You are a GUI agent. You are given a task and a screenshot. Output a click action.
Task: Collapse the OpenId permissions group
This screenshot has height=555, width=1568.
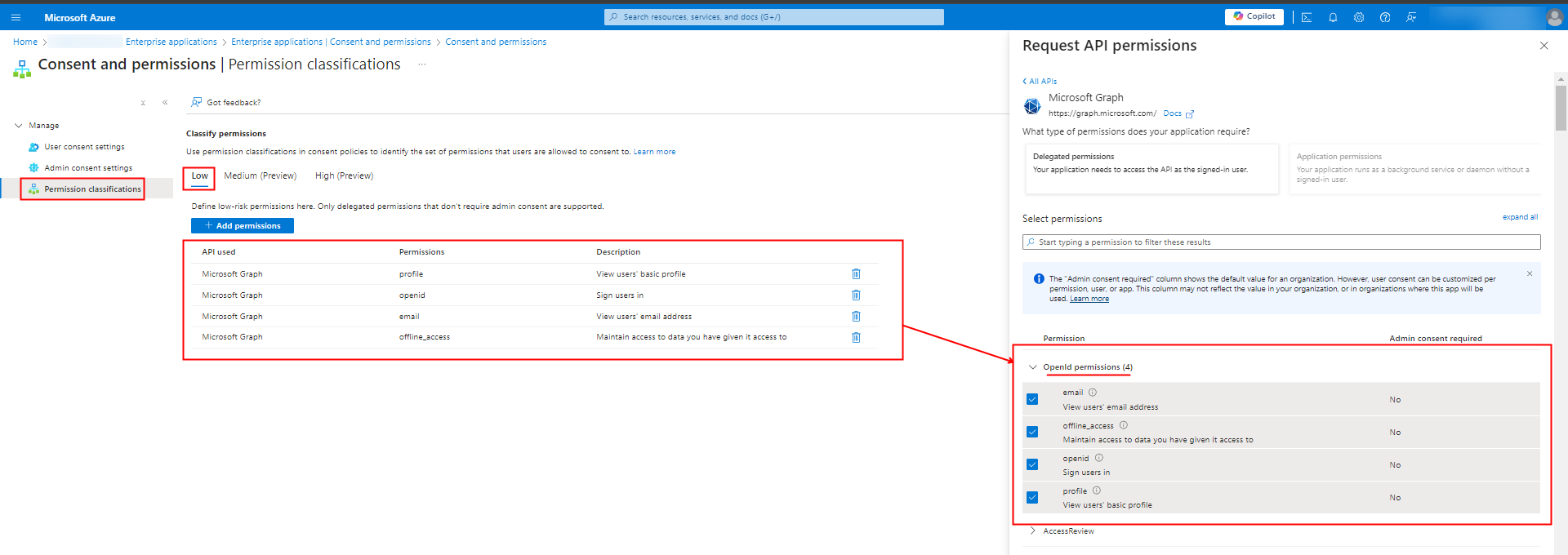coord(1033,367)
